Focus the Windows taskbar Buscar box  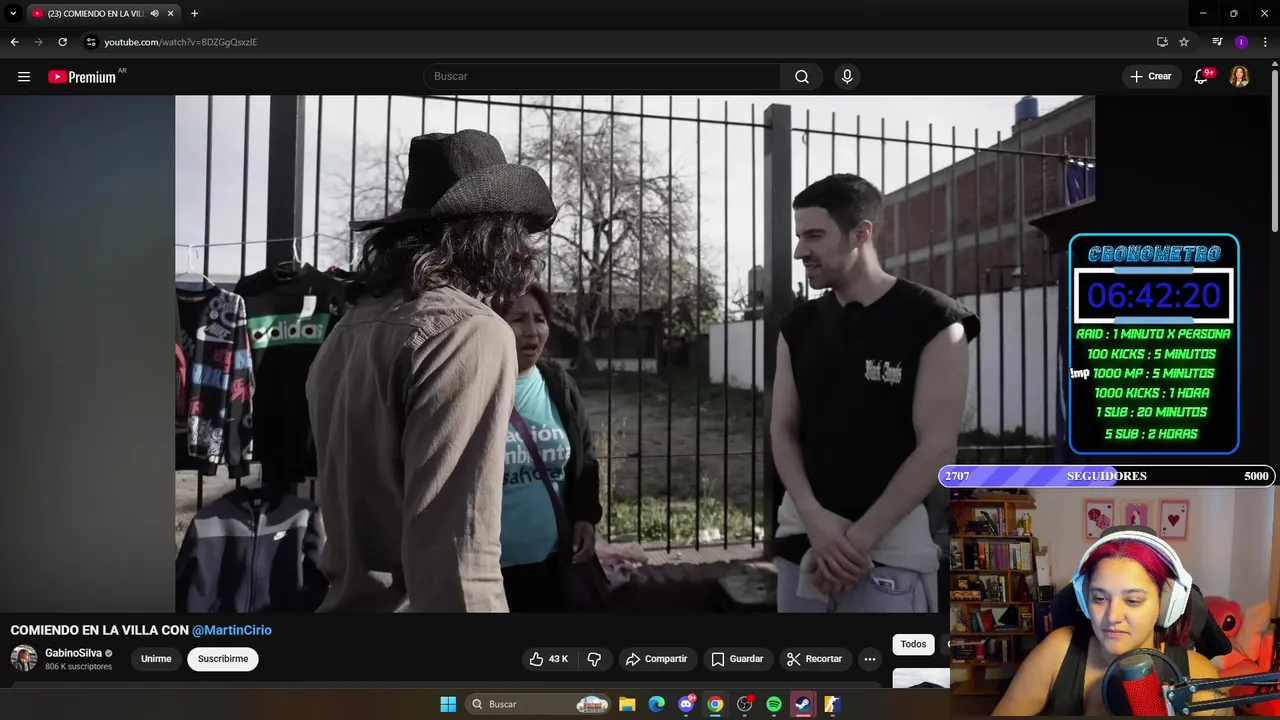tap(539, 704)
